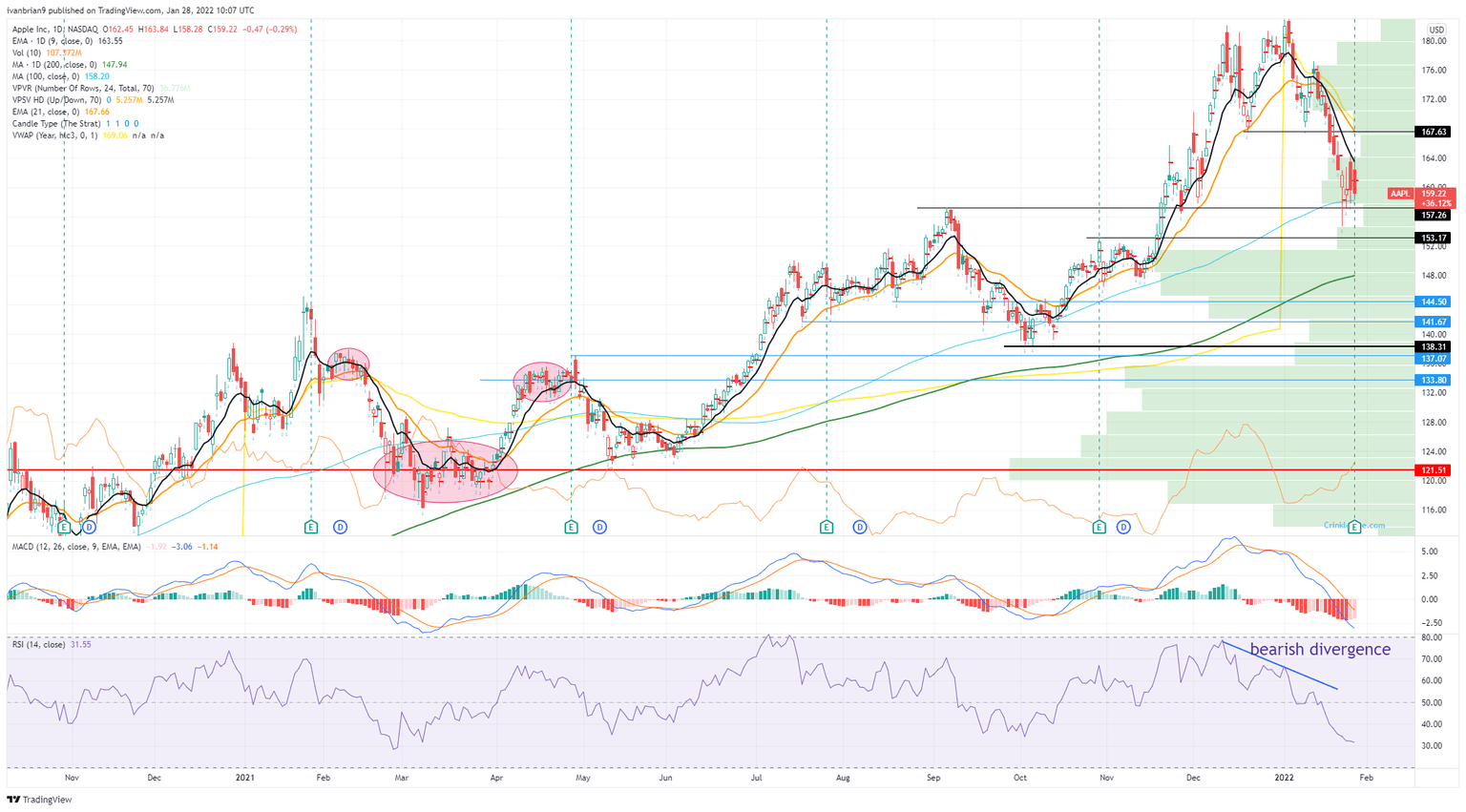
Task: Click the 167.63 horizontal line price label
Action: [x=1435, y=132]
